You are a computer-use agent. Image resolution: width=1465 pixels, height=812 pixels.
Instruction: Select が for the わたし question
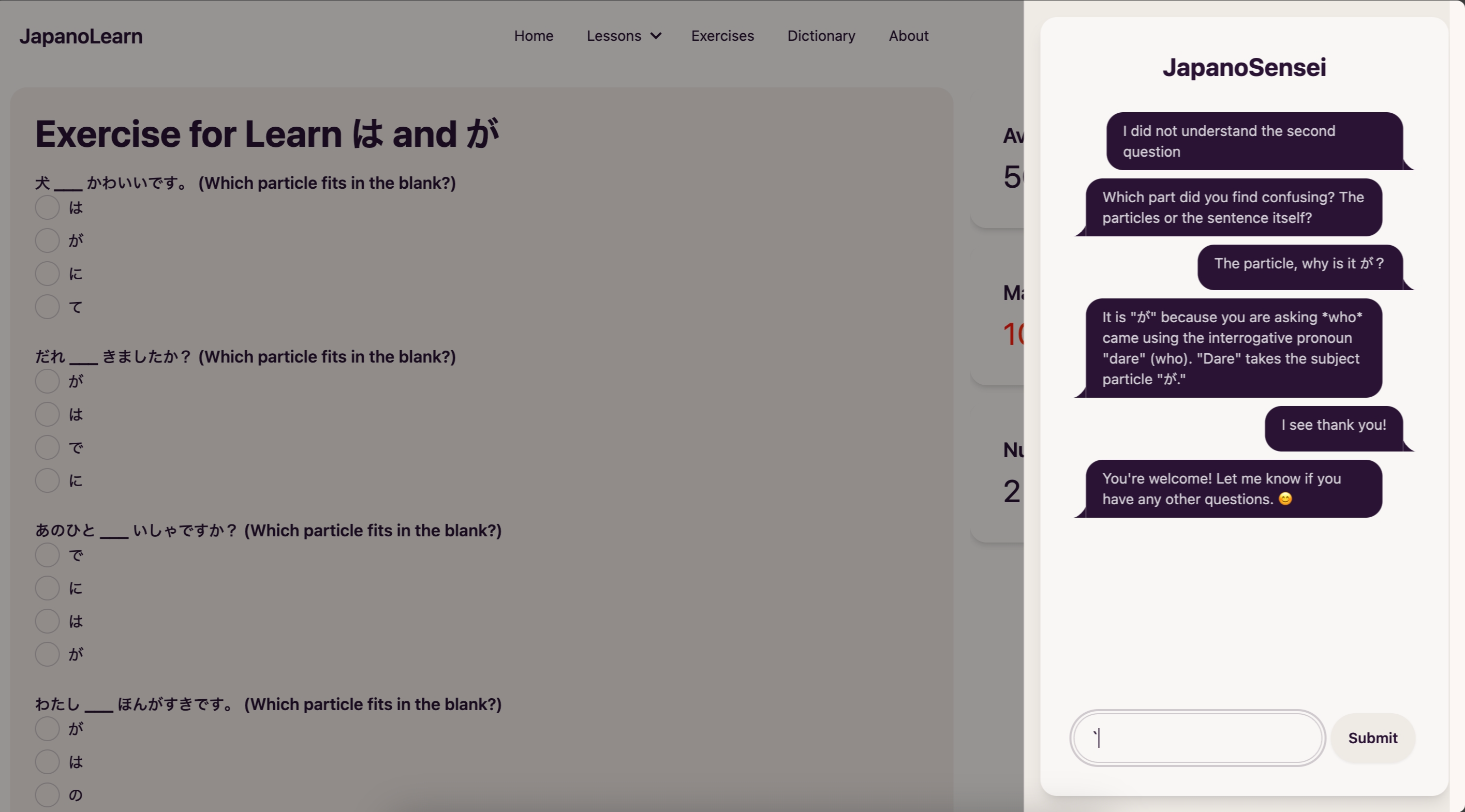[x=47, y=728]
